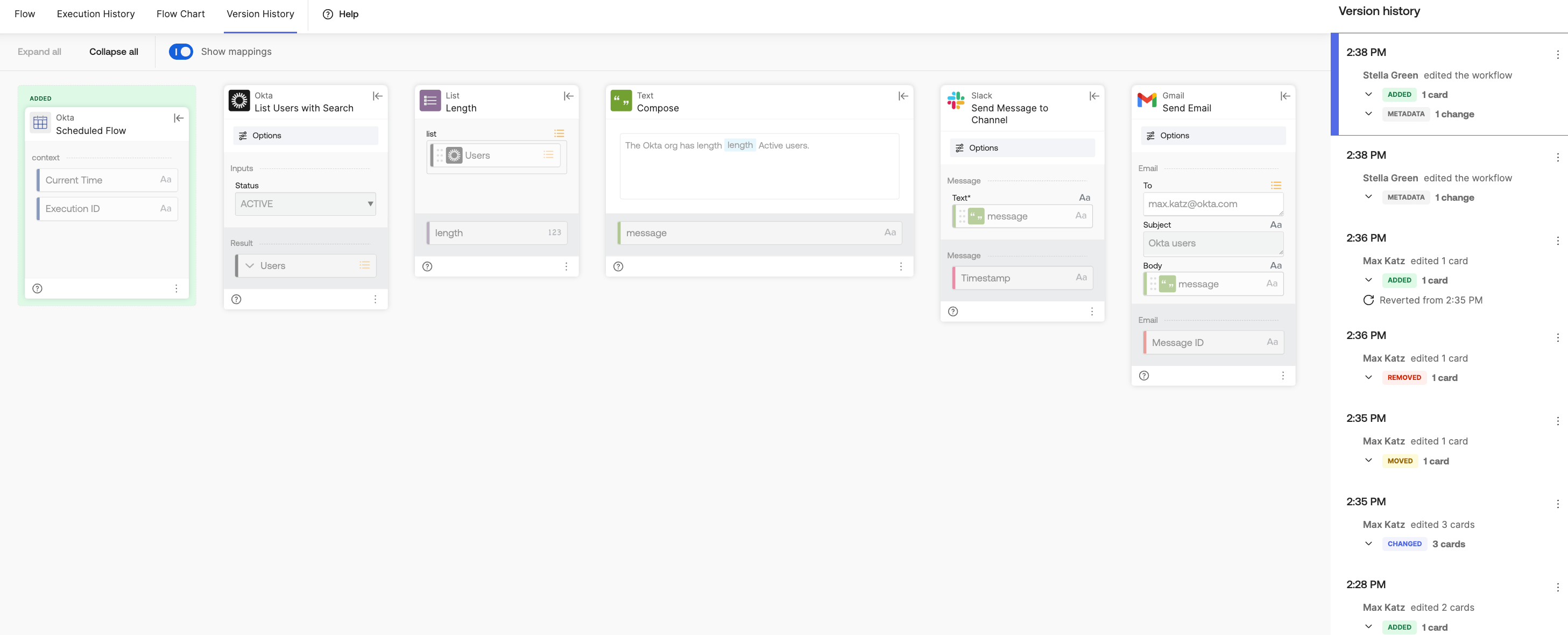Open more options menu on Scheduled Flow card
Screen dimensions: 1568x635
(176, 288)
